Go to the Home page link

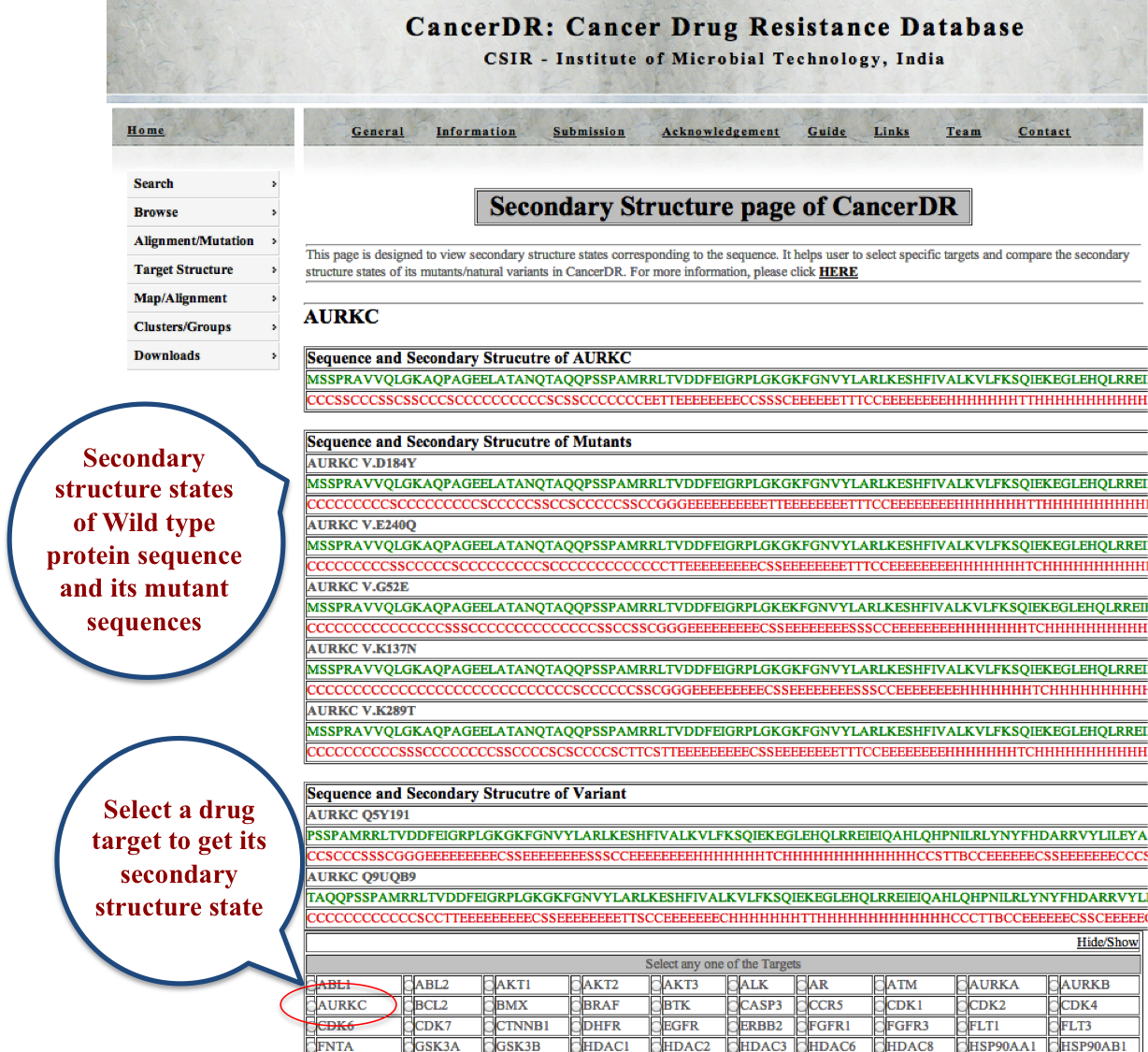pyautogui.click(x=146, y=130)
